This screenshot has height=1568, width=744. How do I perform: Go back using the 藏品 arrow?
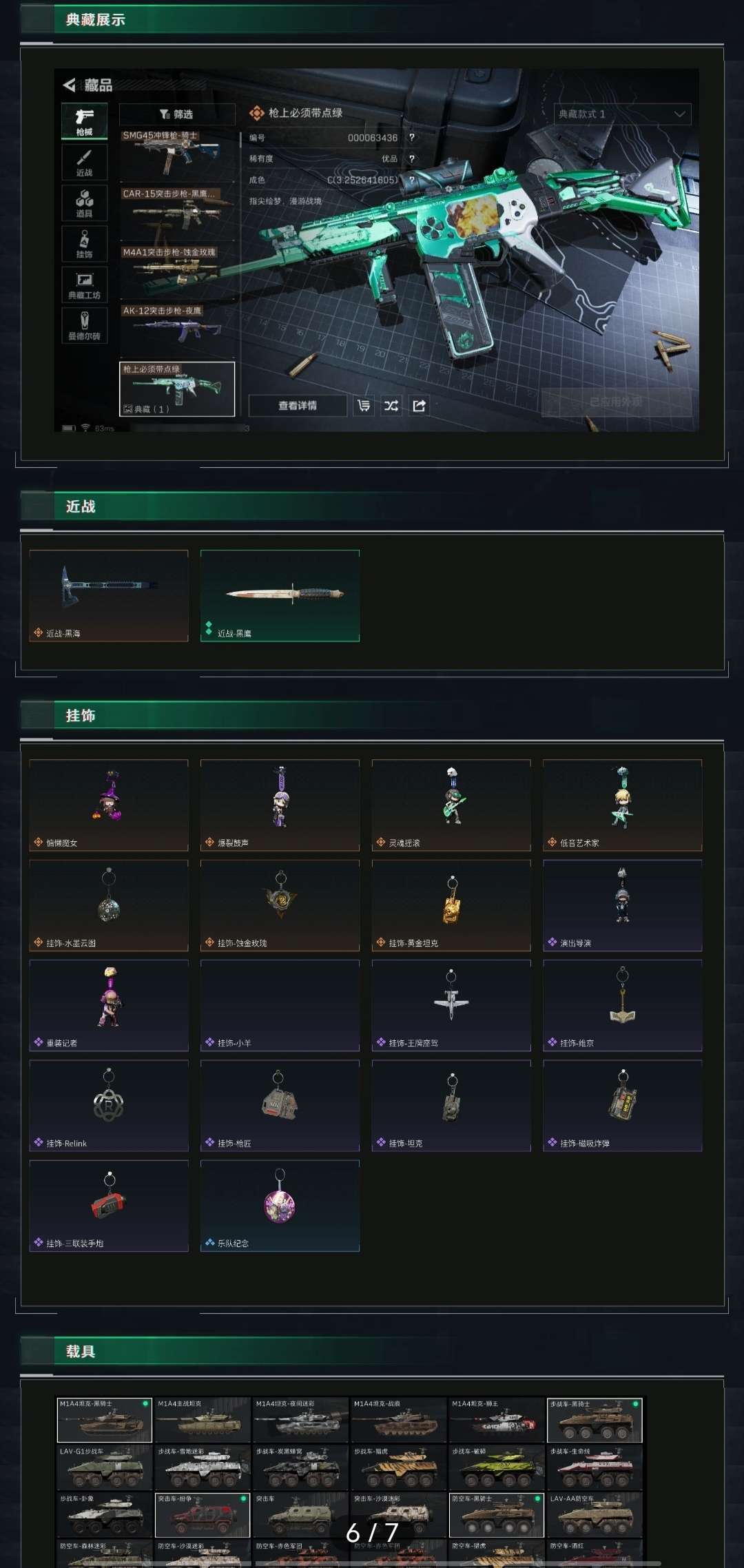(x=70, y=85)
